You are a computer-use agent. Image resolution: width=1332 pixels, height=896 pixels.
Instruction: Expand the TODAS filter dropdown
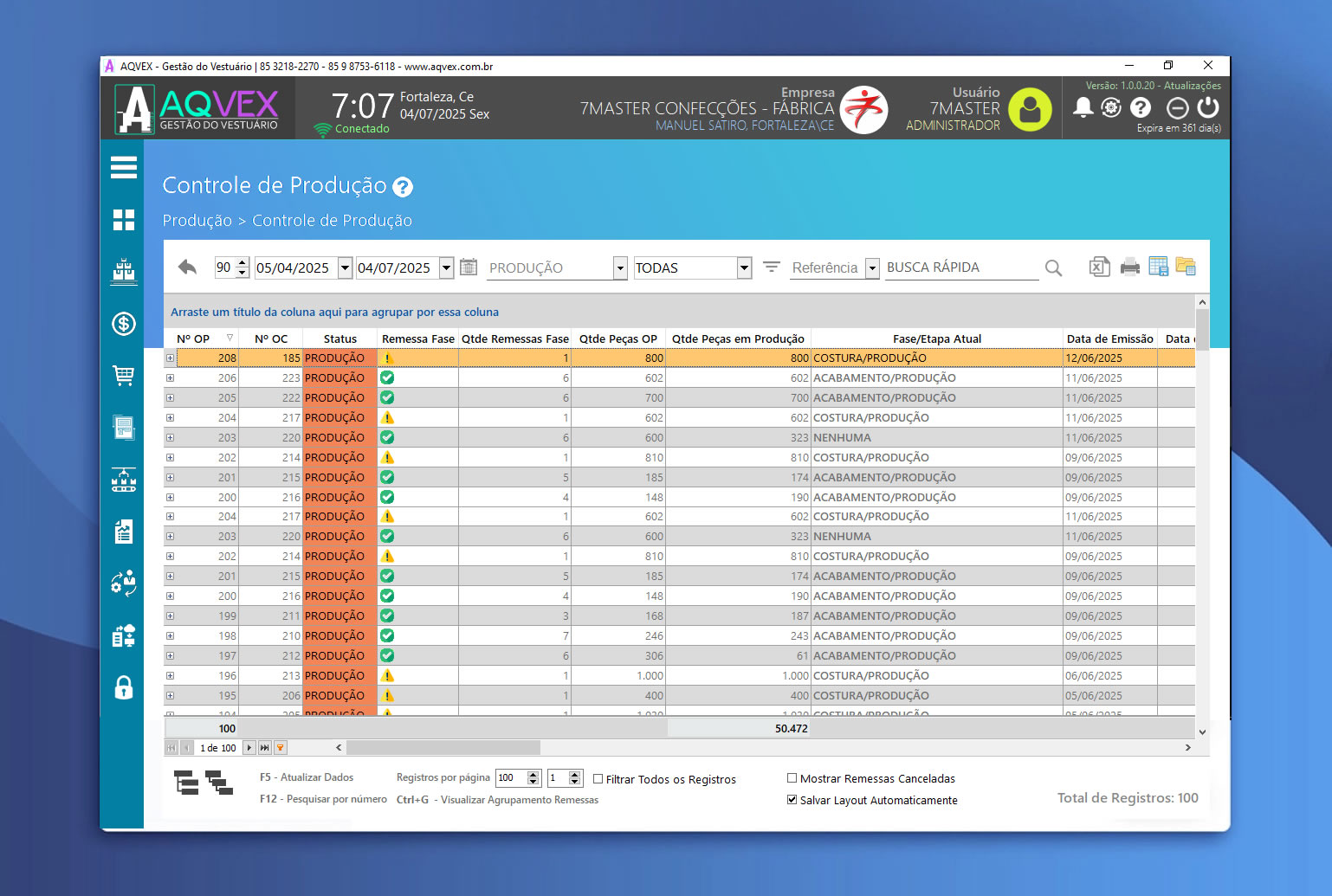[744, 268]
